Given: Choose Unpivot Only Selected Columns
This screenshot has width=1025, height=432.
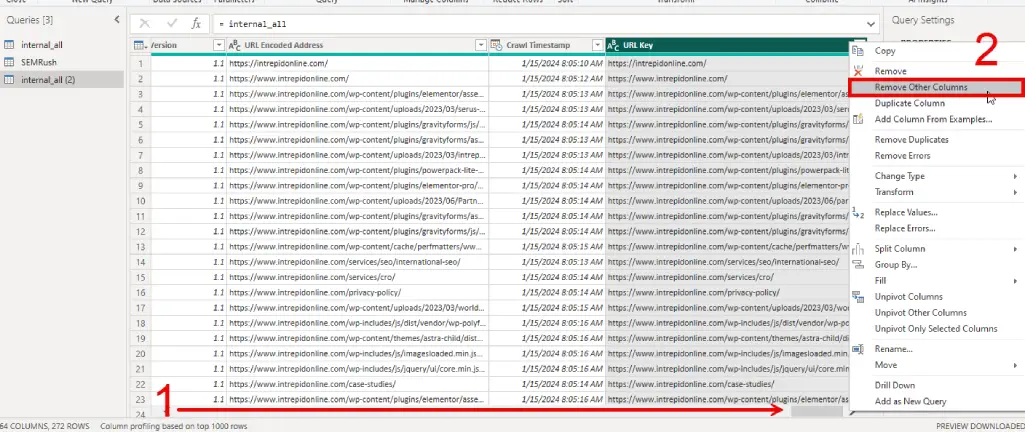Looking at the screenshot, I should pos(935,329).
